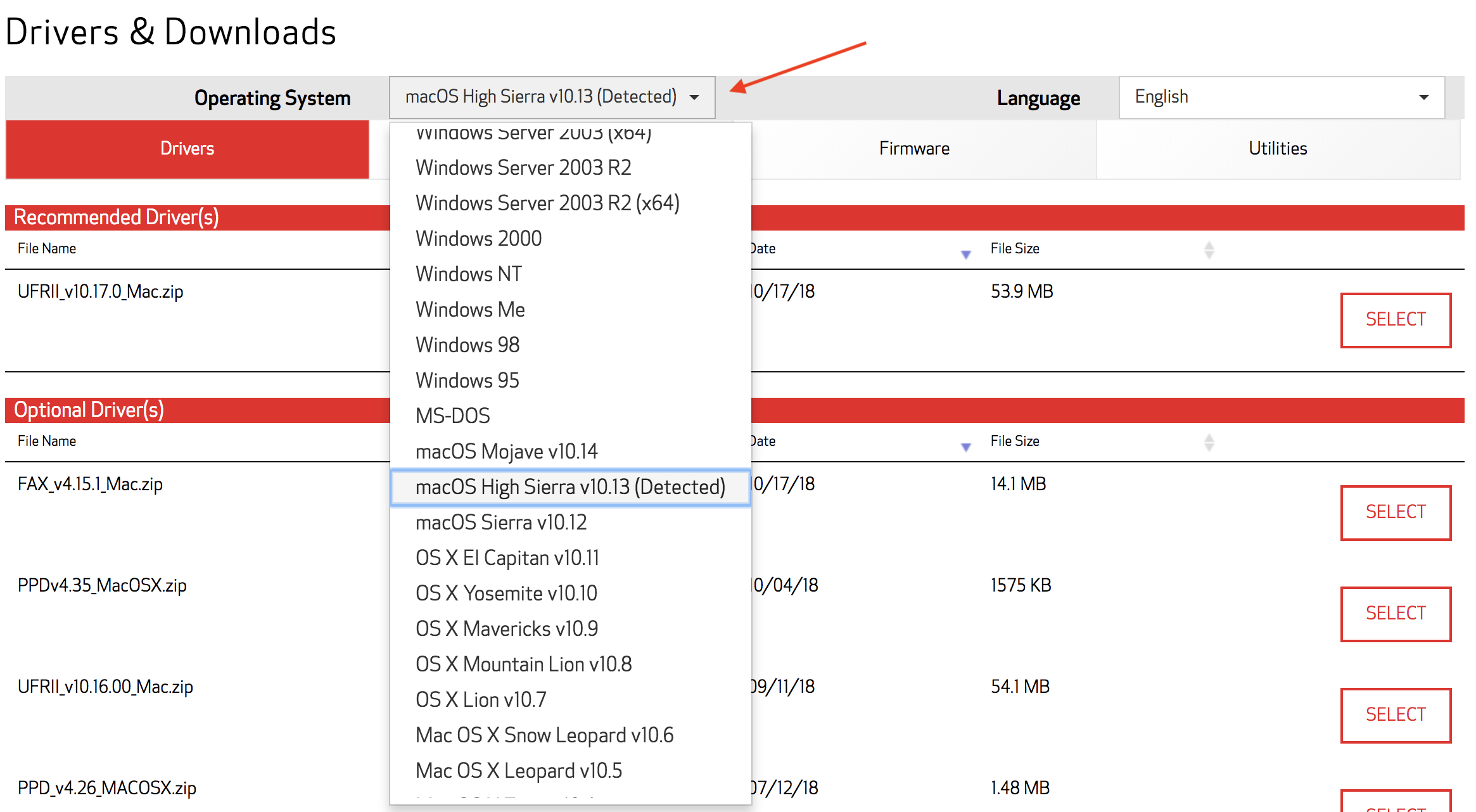Image resolution: width=1476 pixels, height=812 pixels.
Task: Choose macOS Sierra v10.12 option
Action: pyautogui.click(x=570, y=523)
